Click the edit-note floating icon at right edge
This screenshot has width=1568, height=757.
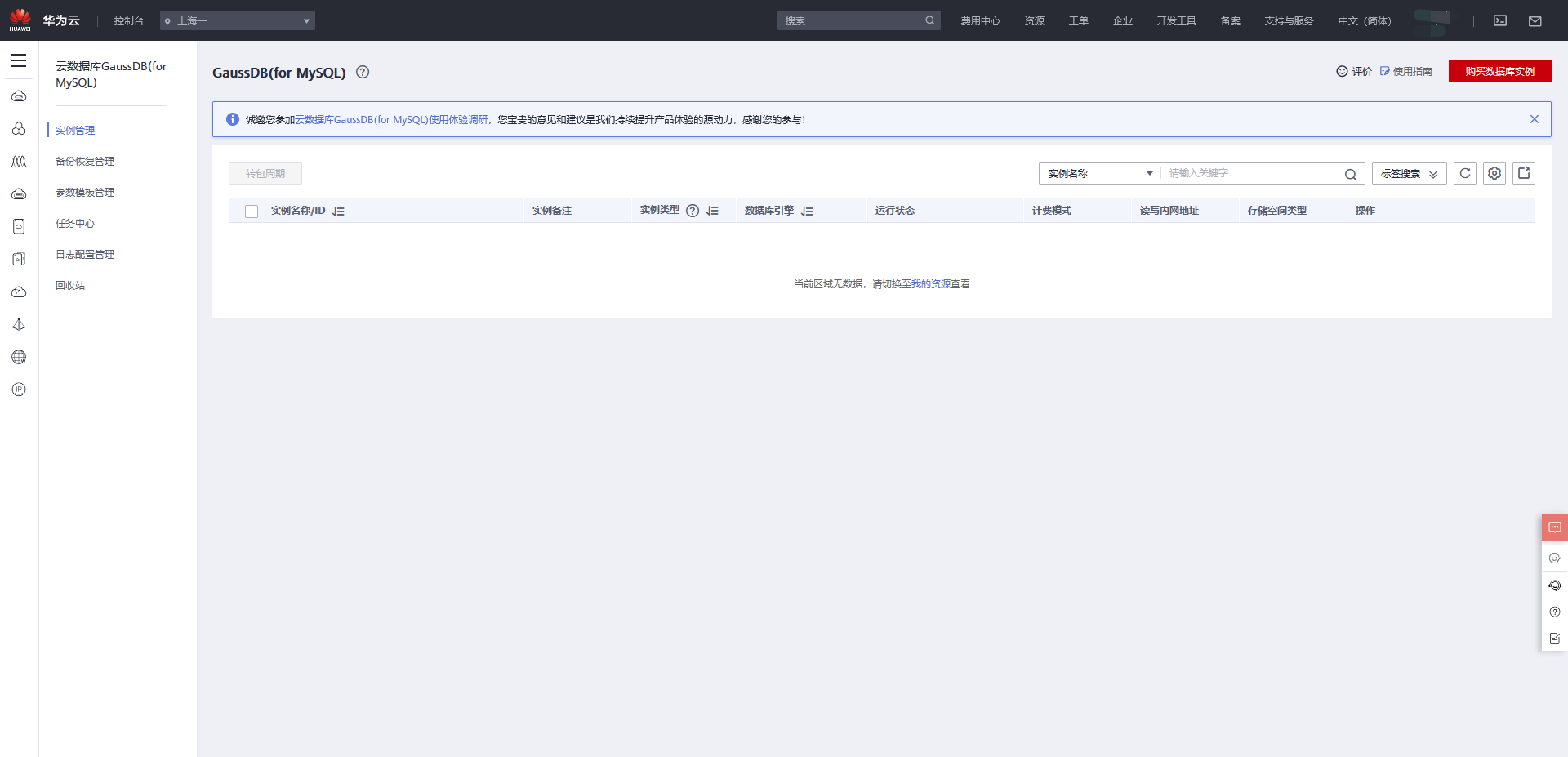pos(1555,639)
